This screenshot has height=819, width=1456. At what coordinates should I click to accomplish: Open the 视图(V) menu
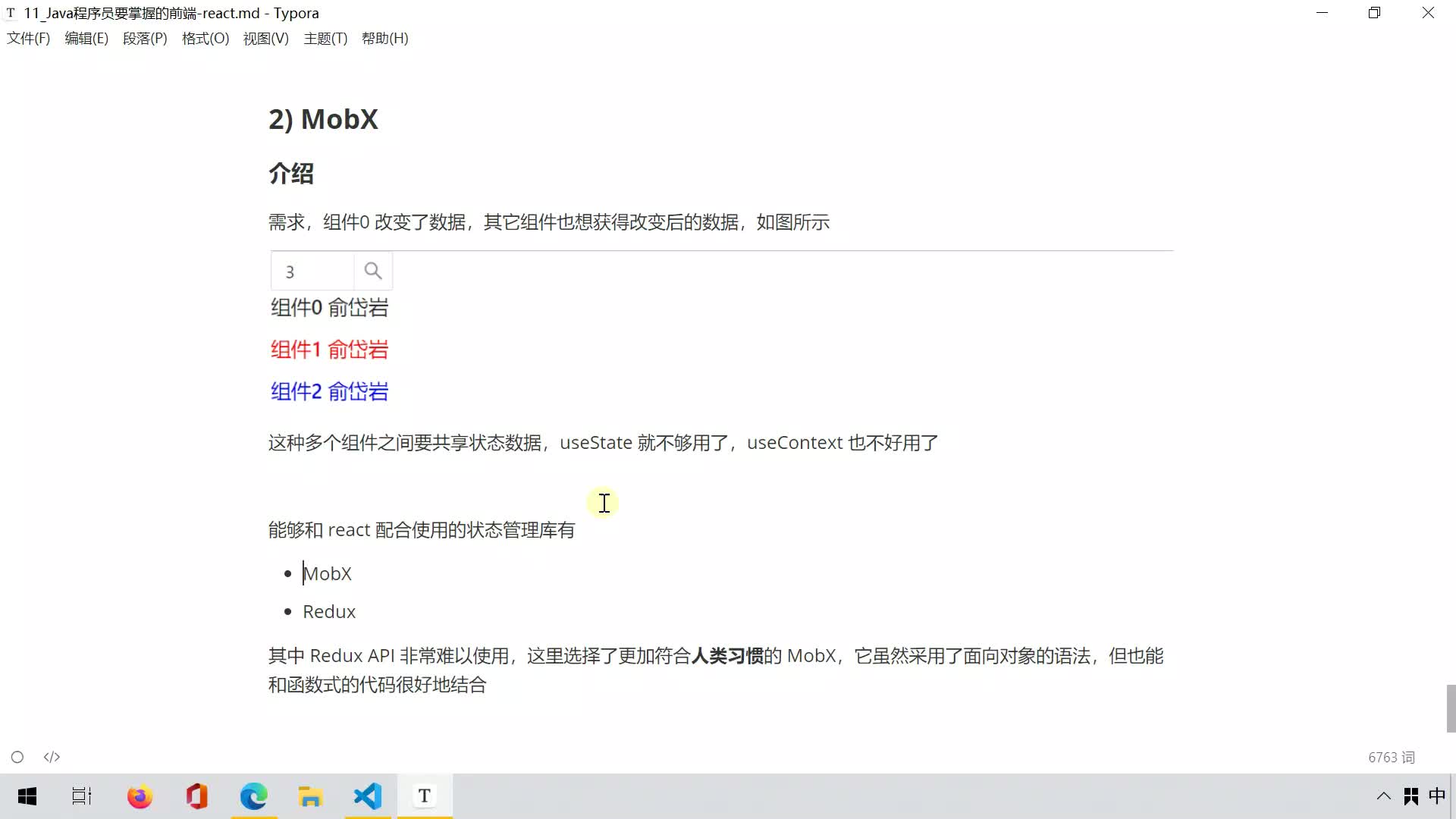(265, 38)
